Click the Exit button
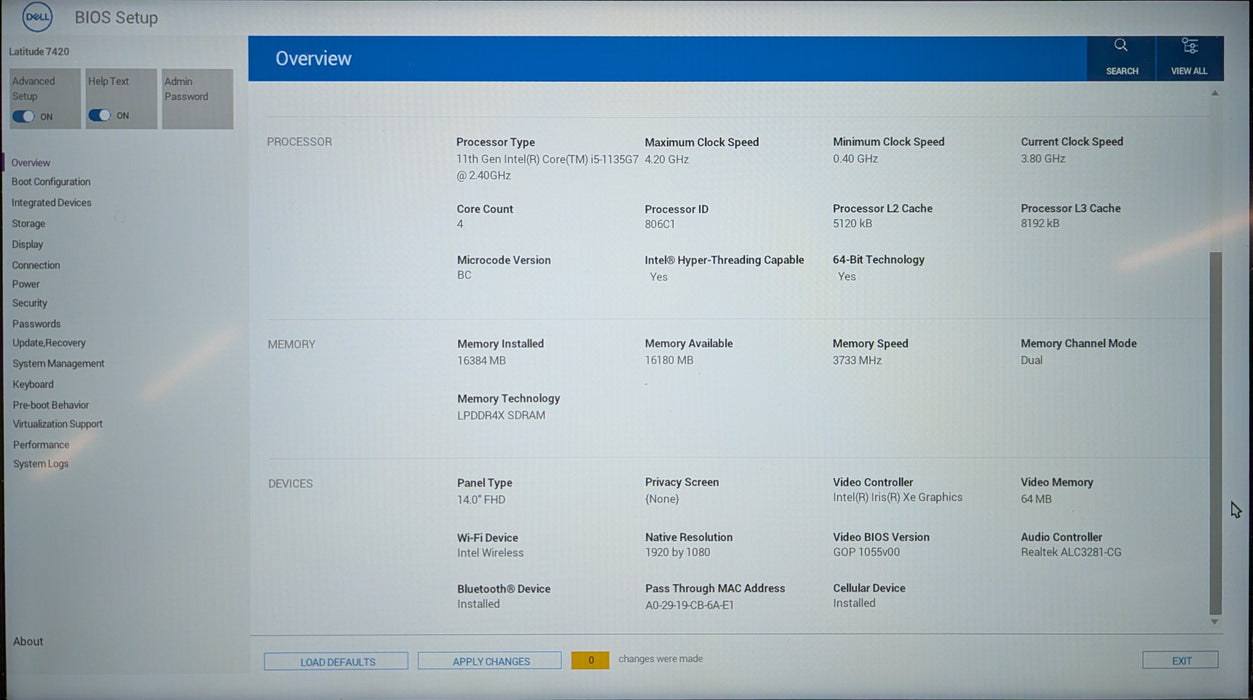Image resolution: width=1253 pixels, height=700 pixels. click(x=1181, y=660)
